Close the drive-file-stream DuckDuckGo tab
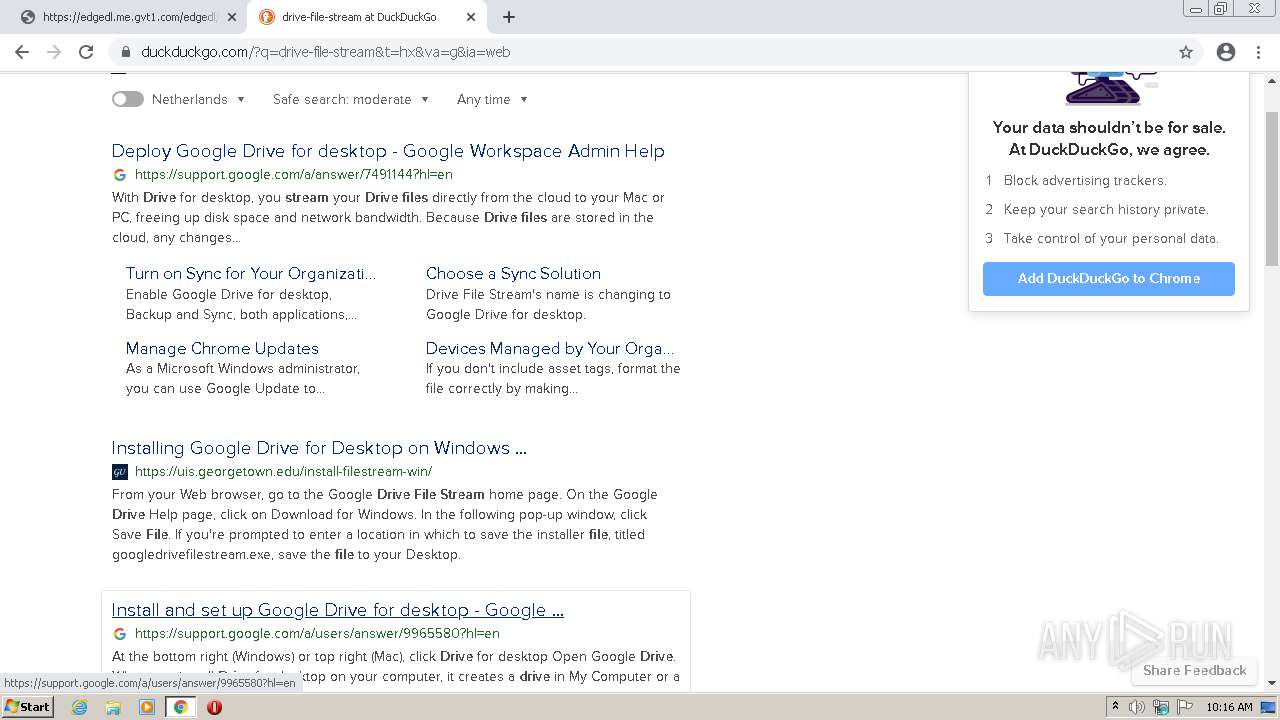Image resolution: width=1280 pixels, height=720 pixels. tap(470, 17)
